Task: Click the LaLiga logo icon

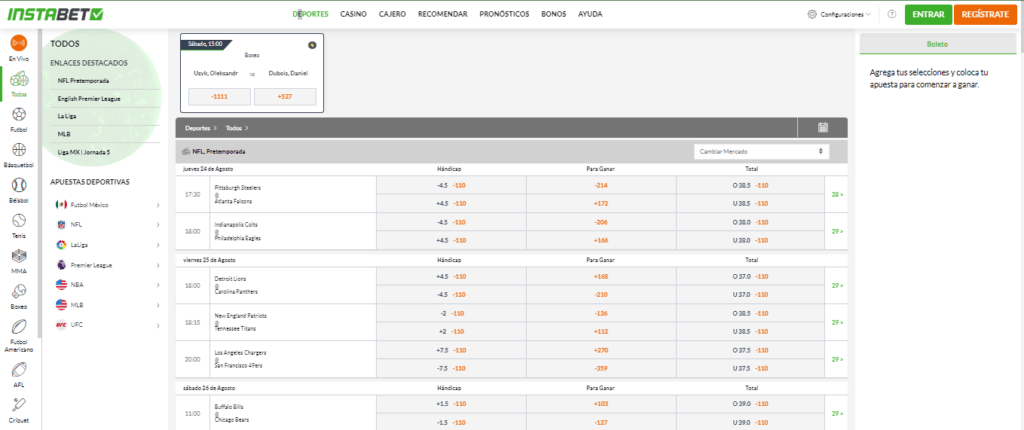Action: [x=61, y=244]
